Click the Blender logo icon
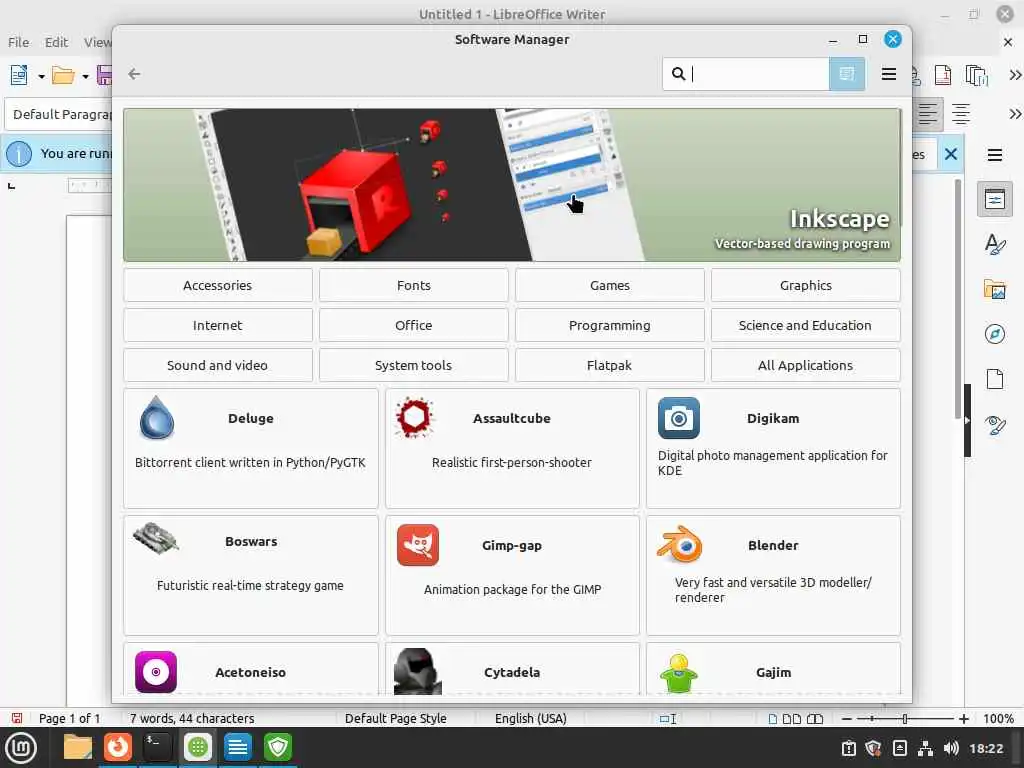The image size is (1024, 768). click(679, 545)
